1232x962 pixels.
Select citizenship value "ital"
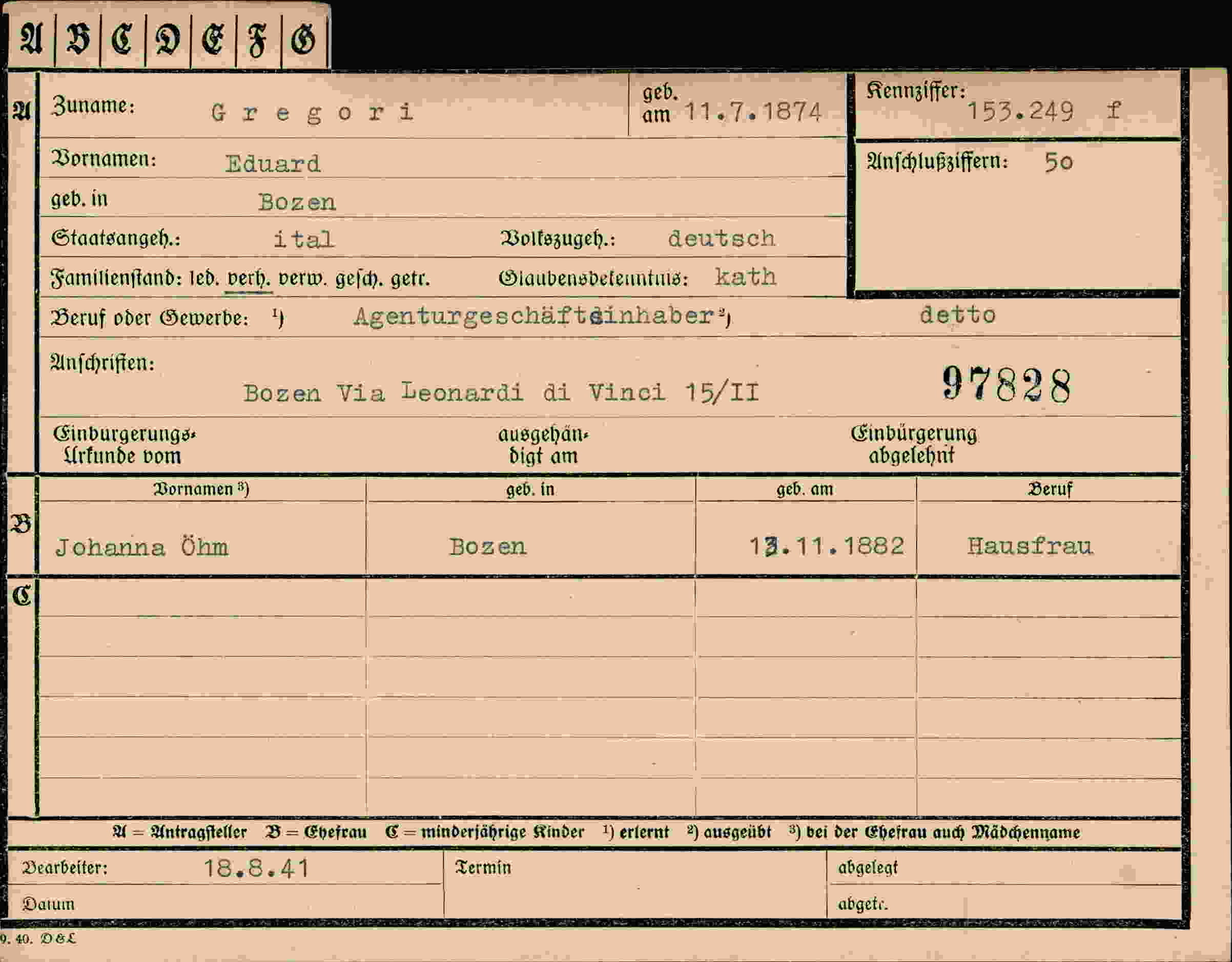tap(303, 239)
